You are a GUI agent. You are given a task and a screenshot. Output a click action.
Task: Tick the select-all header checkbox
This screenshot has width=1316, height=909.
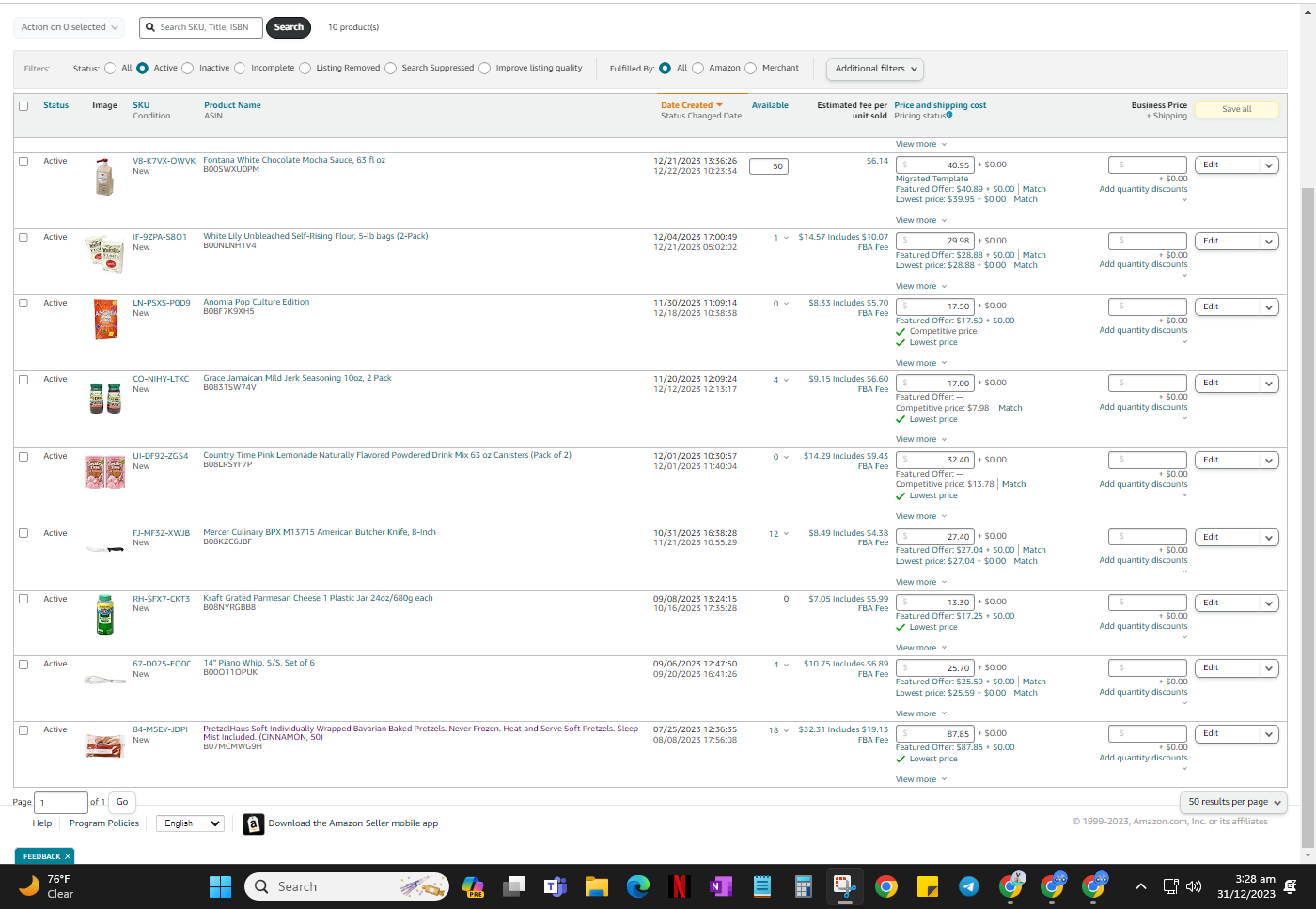click(23, 106)
